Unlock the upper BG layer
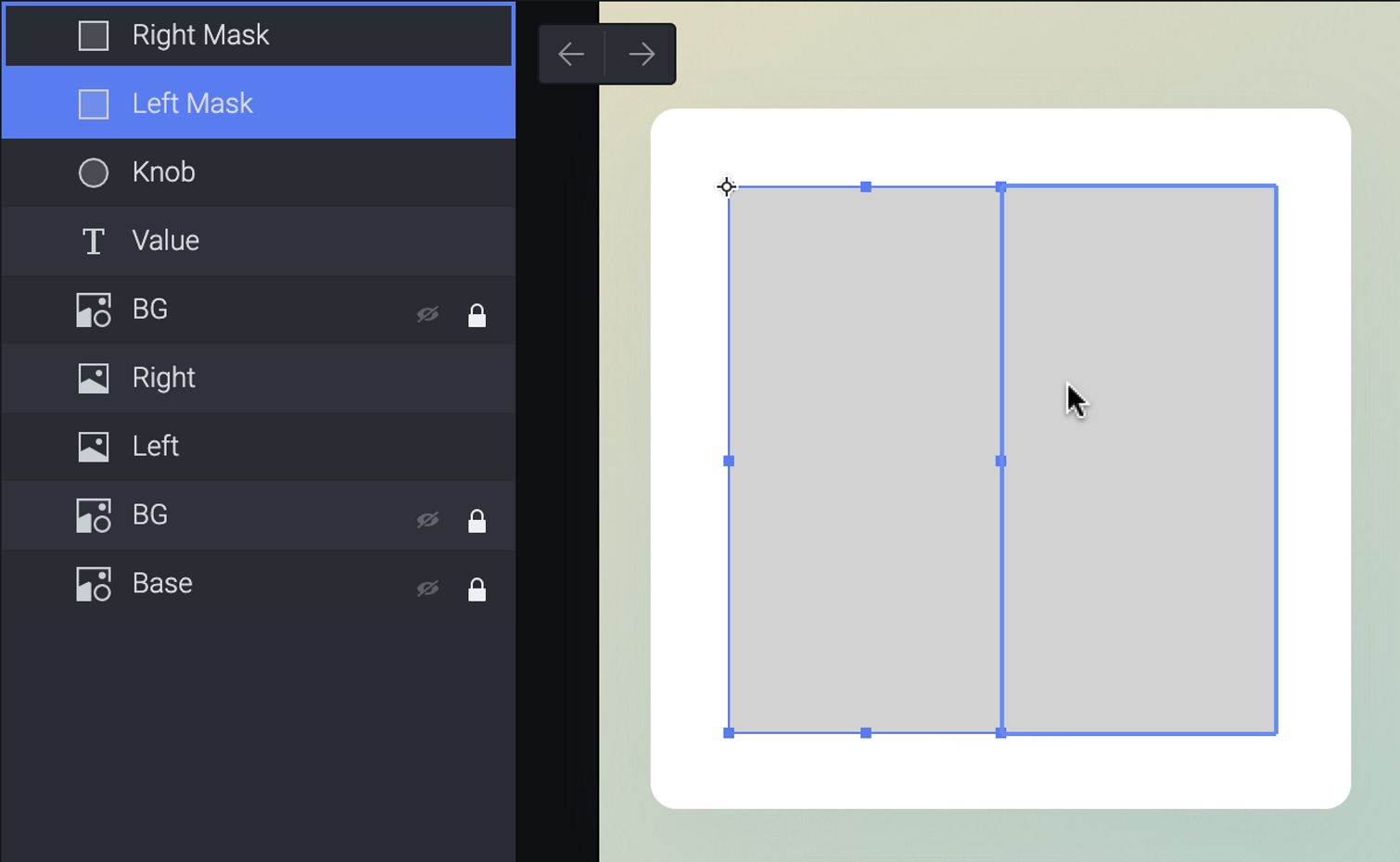1400x862 pixels. pyautogui.click(x=477, y=315)
